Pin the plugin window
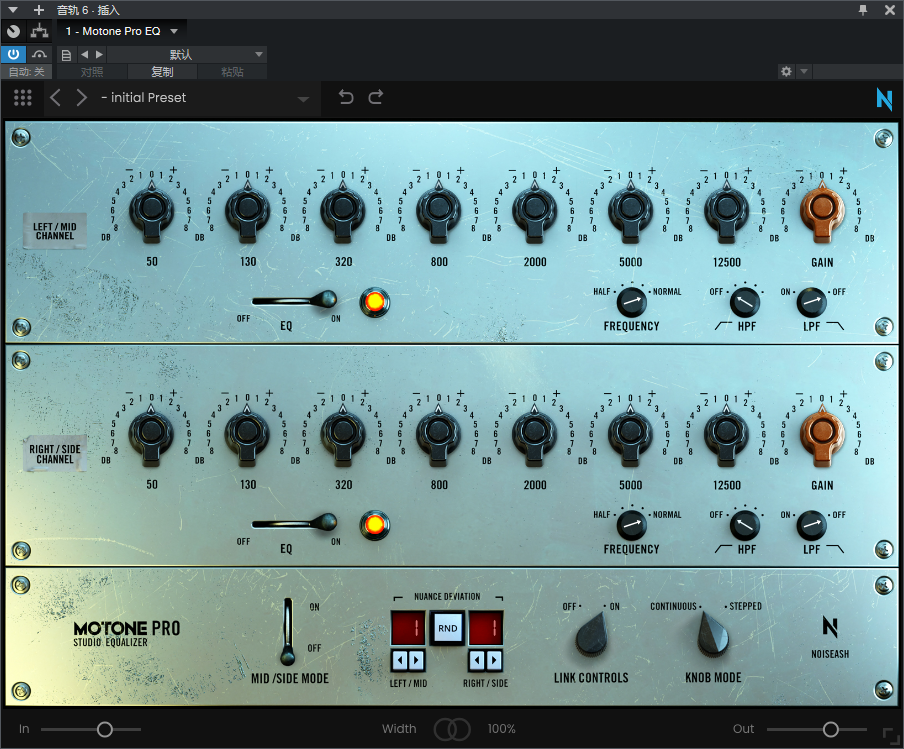The width and height of the screenshot is (904, 749). [x=863, y=10]
